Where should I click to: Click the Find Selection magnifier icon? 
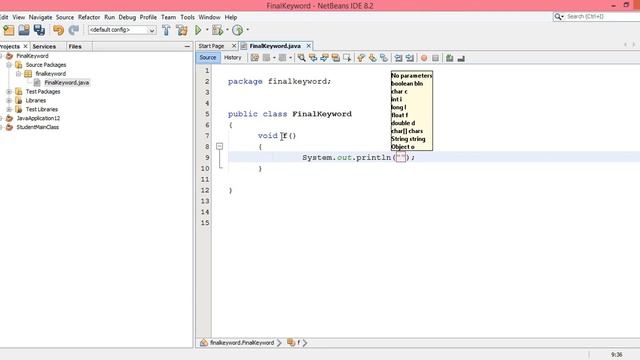pos(301,58)
